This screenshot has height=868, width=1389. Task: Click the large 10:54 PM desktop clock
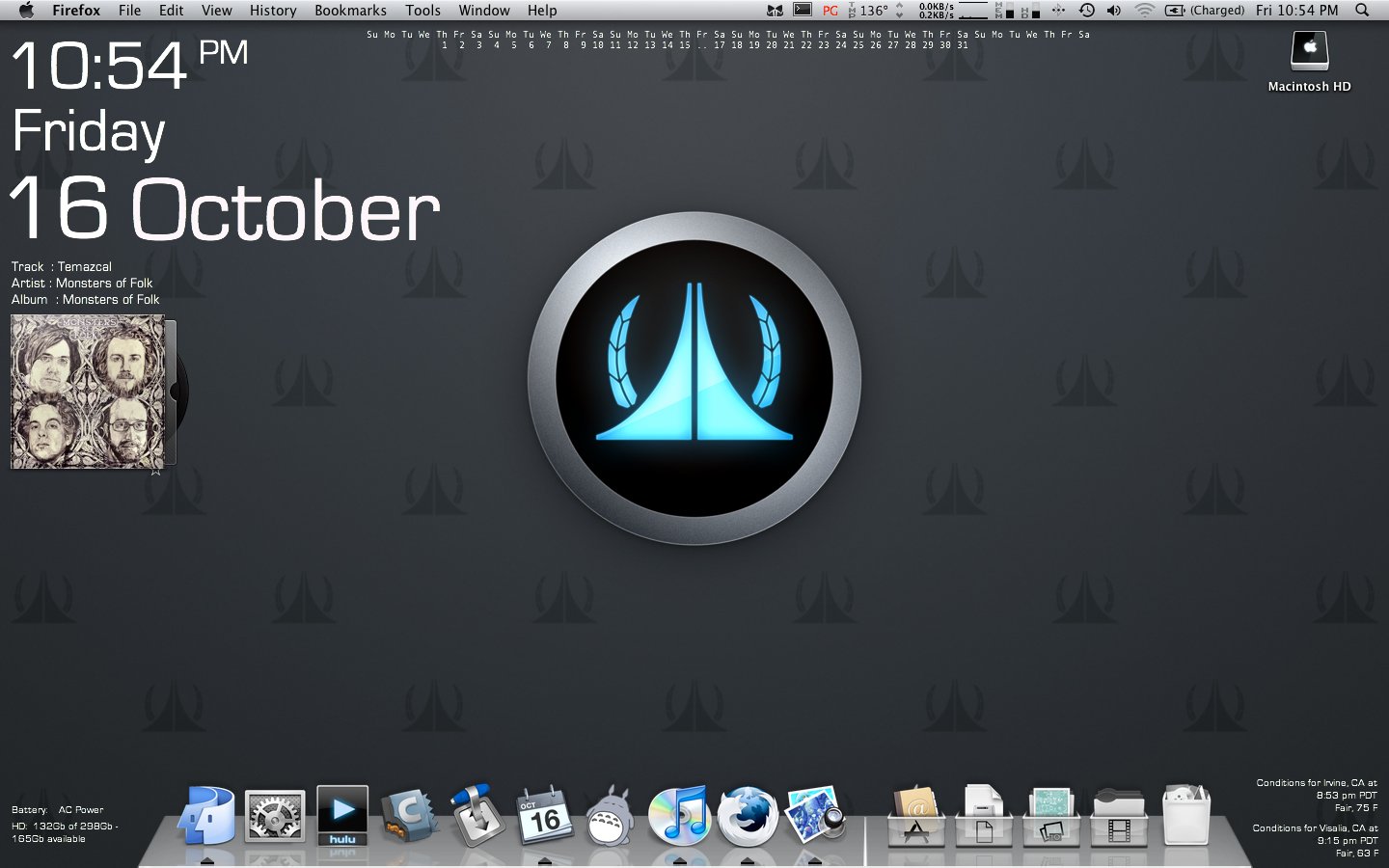pos(129,65)
